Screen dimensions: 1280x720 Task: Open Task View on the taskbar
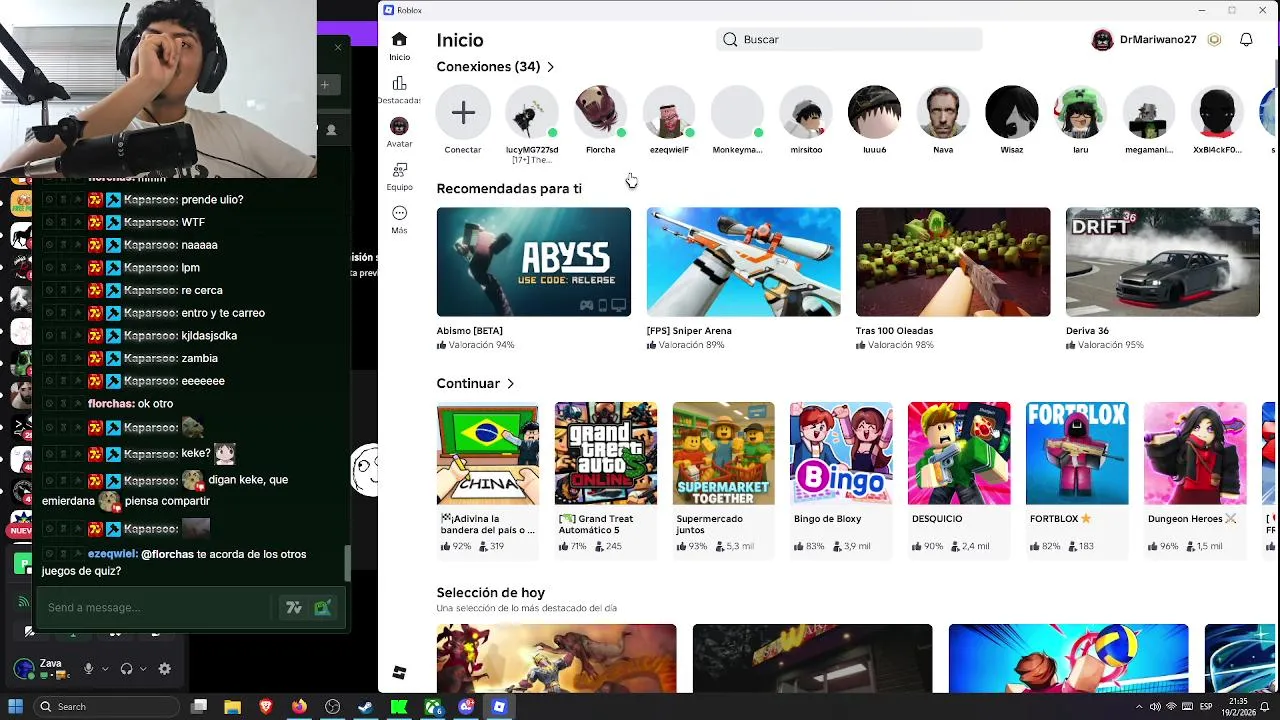199,707
